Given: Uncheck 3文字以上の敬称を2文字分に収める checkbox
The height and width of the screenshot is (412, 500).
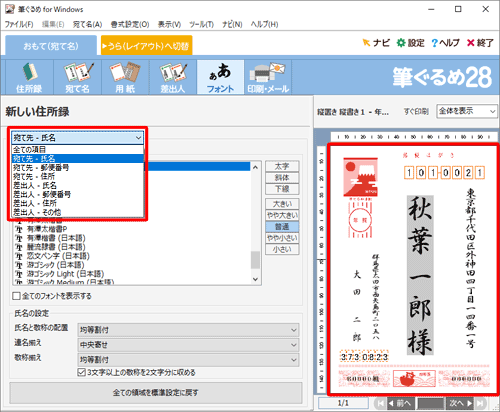Looking at the screenshot, I should (81, 372).
